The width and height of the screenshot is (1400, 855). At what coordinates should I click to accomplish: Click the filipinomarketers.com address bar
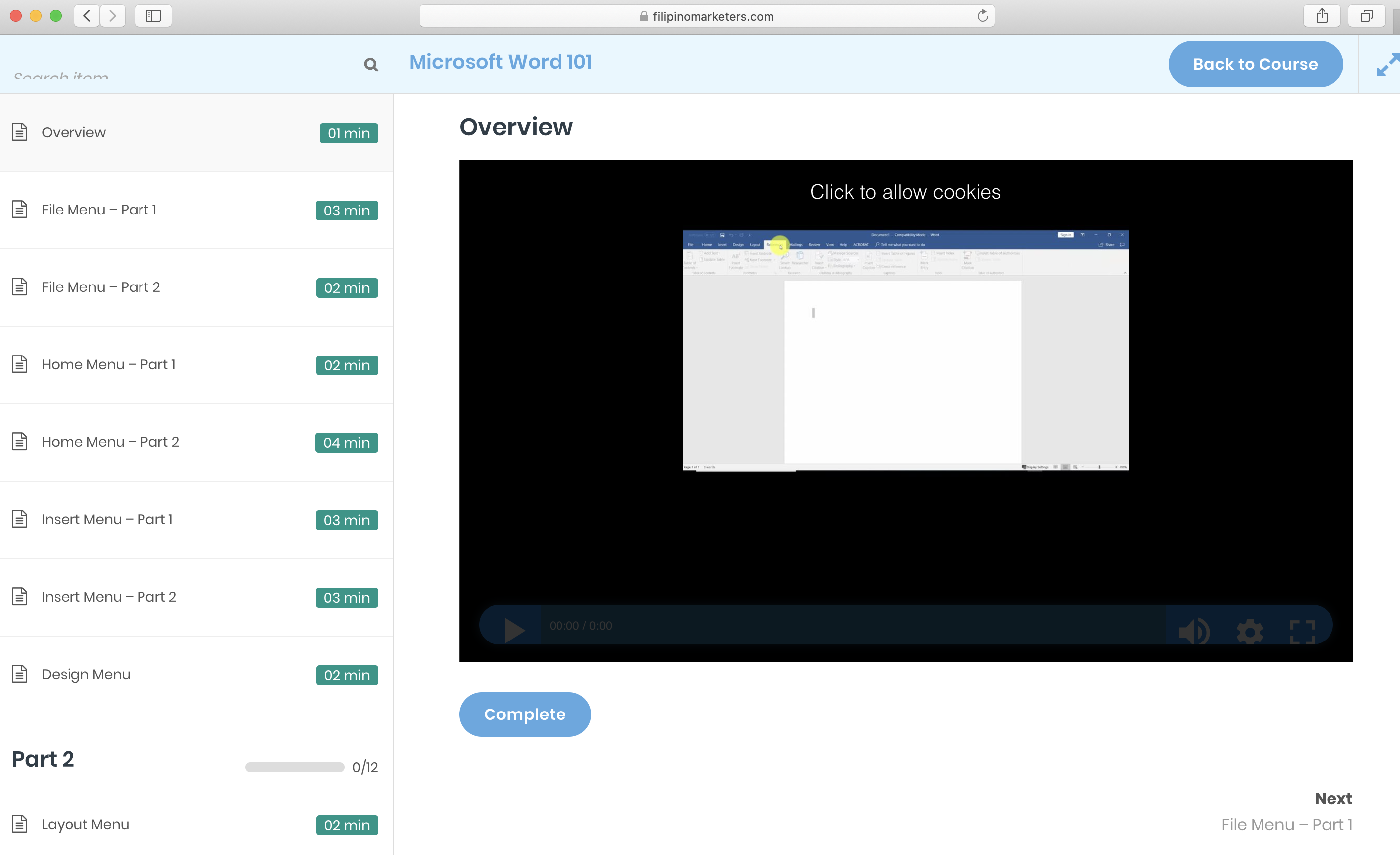(x=707, y=16)
